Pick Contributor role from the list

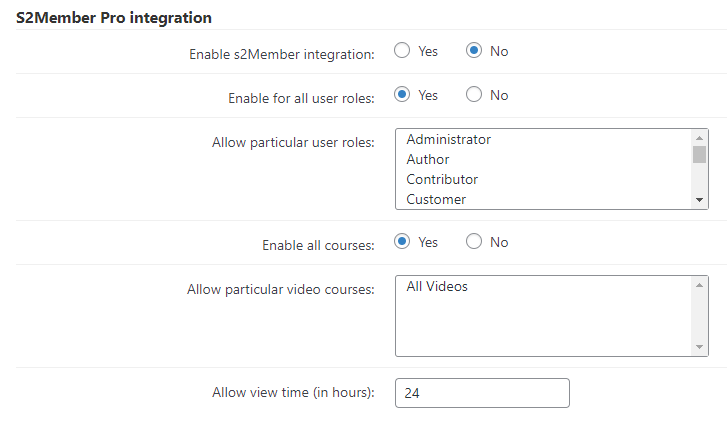click(x=544, y=179)
